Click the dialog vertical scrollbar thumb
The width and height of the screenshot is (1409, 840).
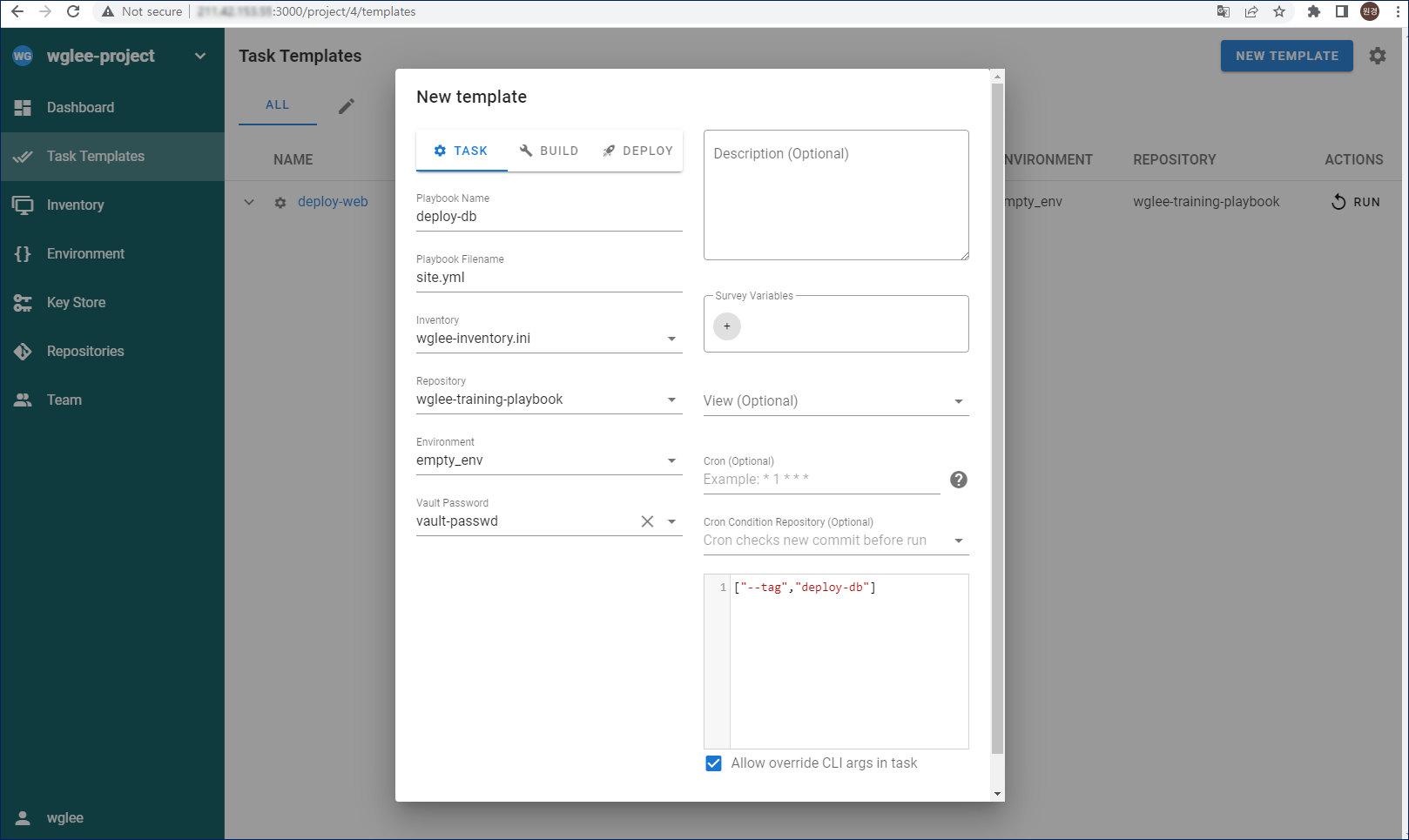998,418
